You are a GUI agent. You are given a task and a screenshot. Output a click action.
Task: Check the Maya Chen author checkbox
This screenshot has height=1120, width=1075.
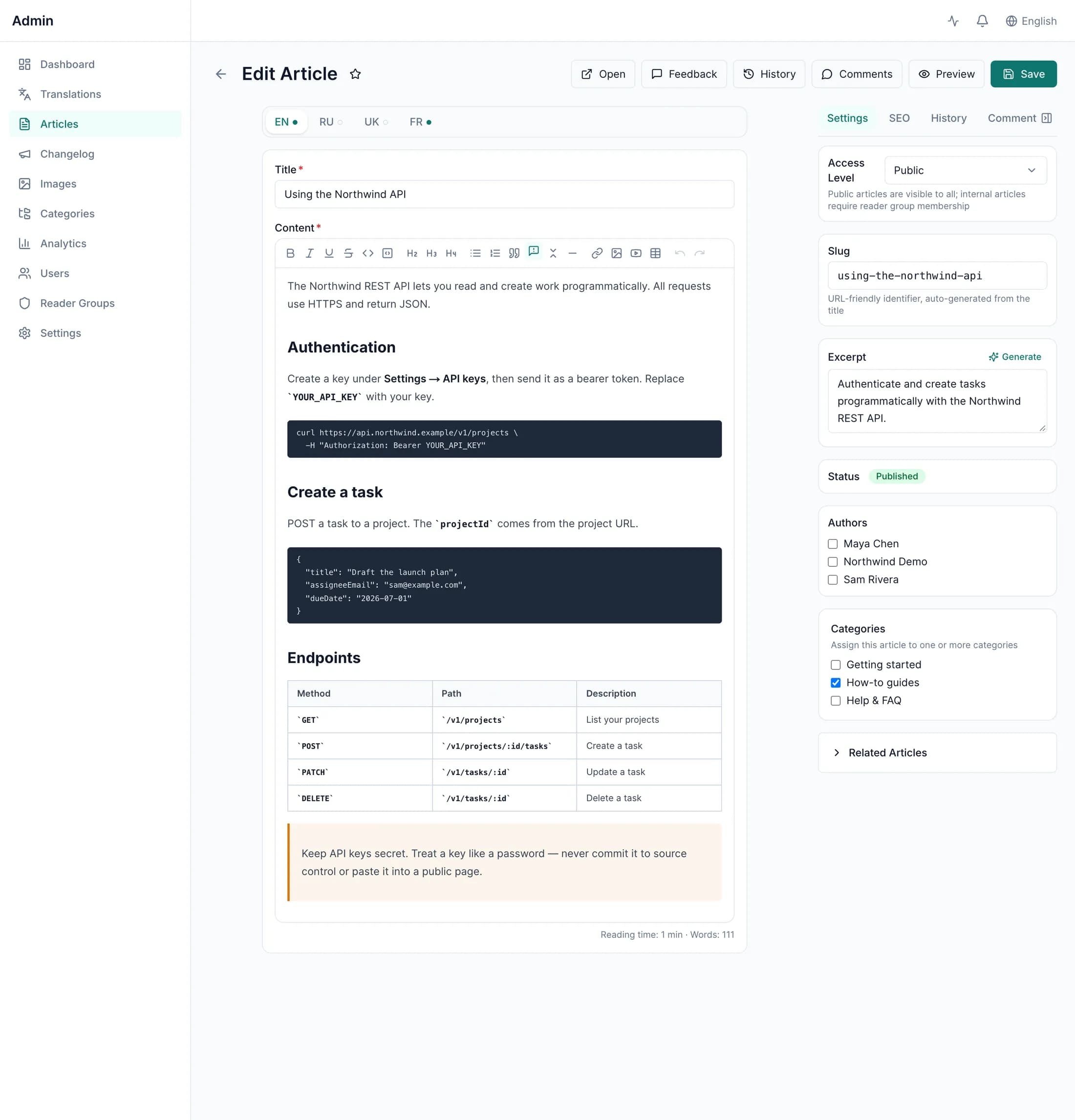point(833,544)
